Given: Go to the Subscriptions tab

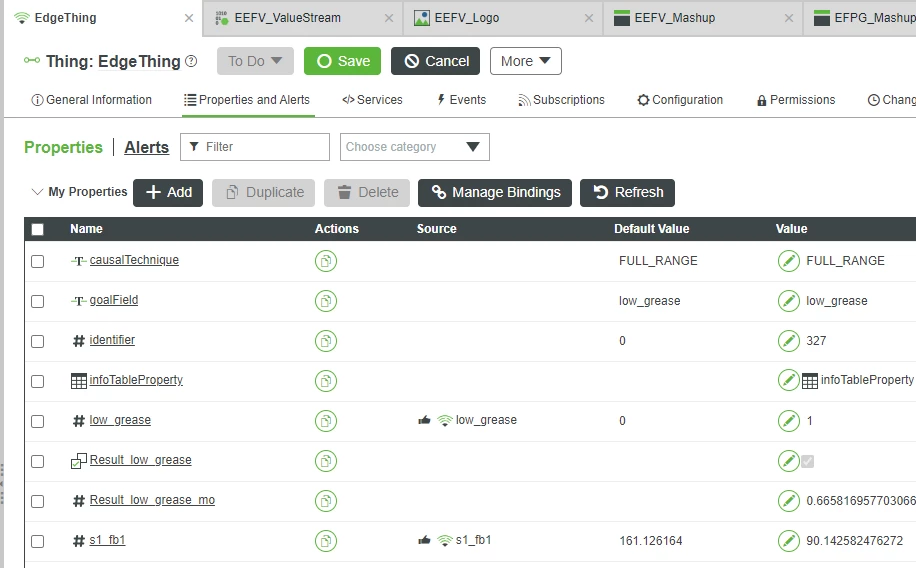Looking at the screenshot, I should [561, 100].
